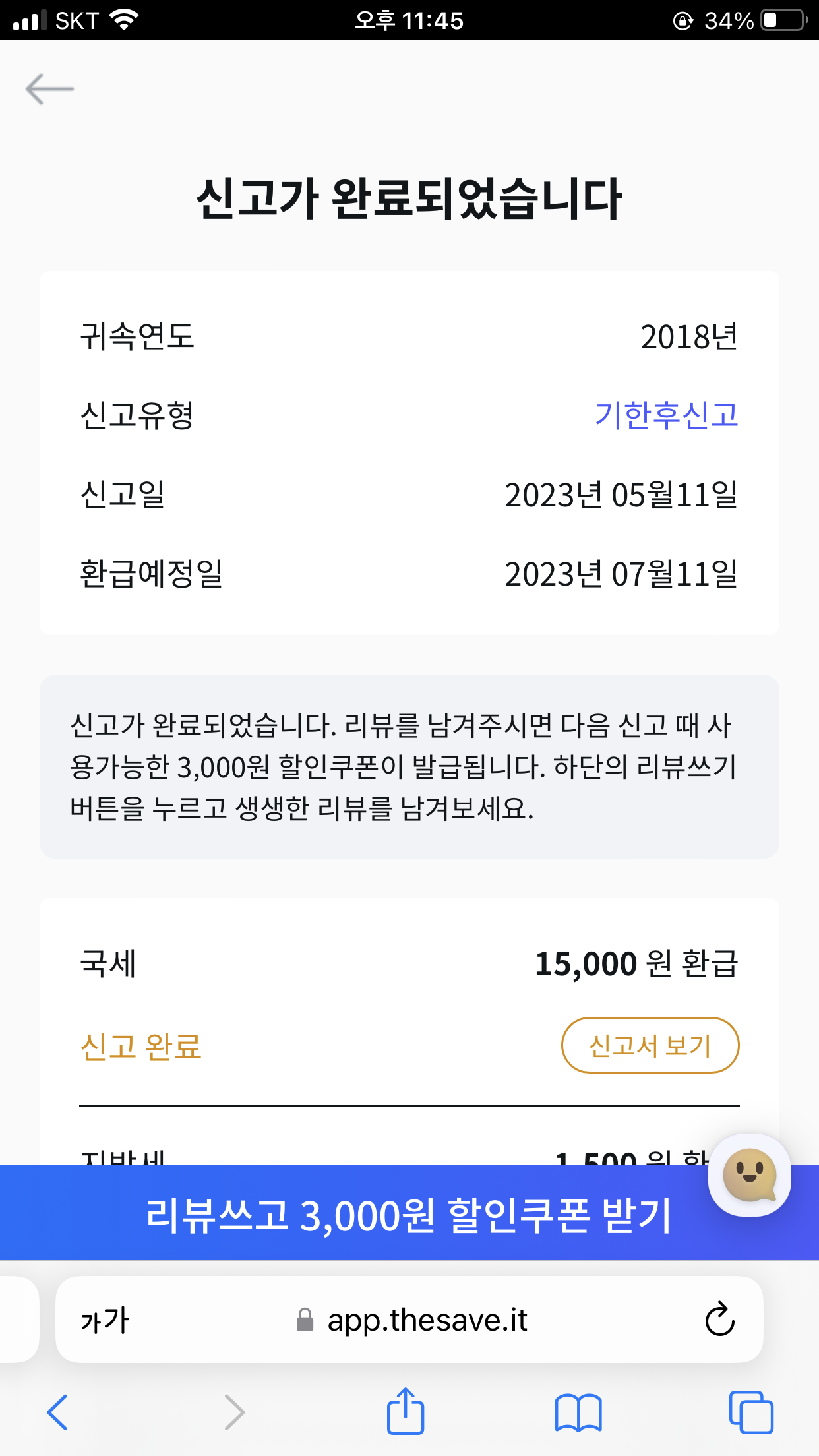The image size is (819, 1456).
Task: Click the 신고서 보기 button
Action: pyautogui.click(x=650, y=1045)
